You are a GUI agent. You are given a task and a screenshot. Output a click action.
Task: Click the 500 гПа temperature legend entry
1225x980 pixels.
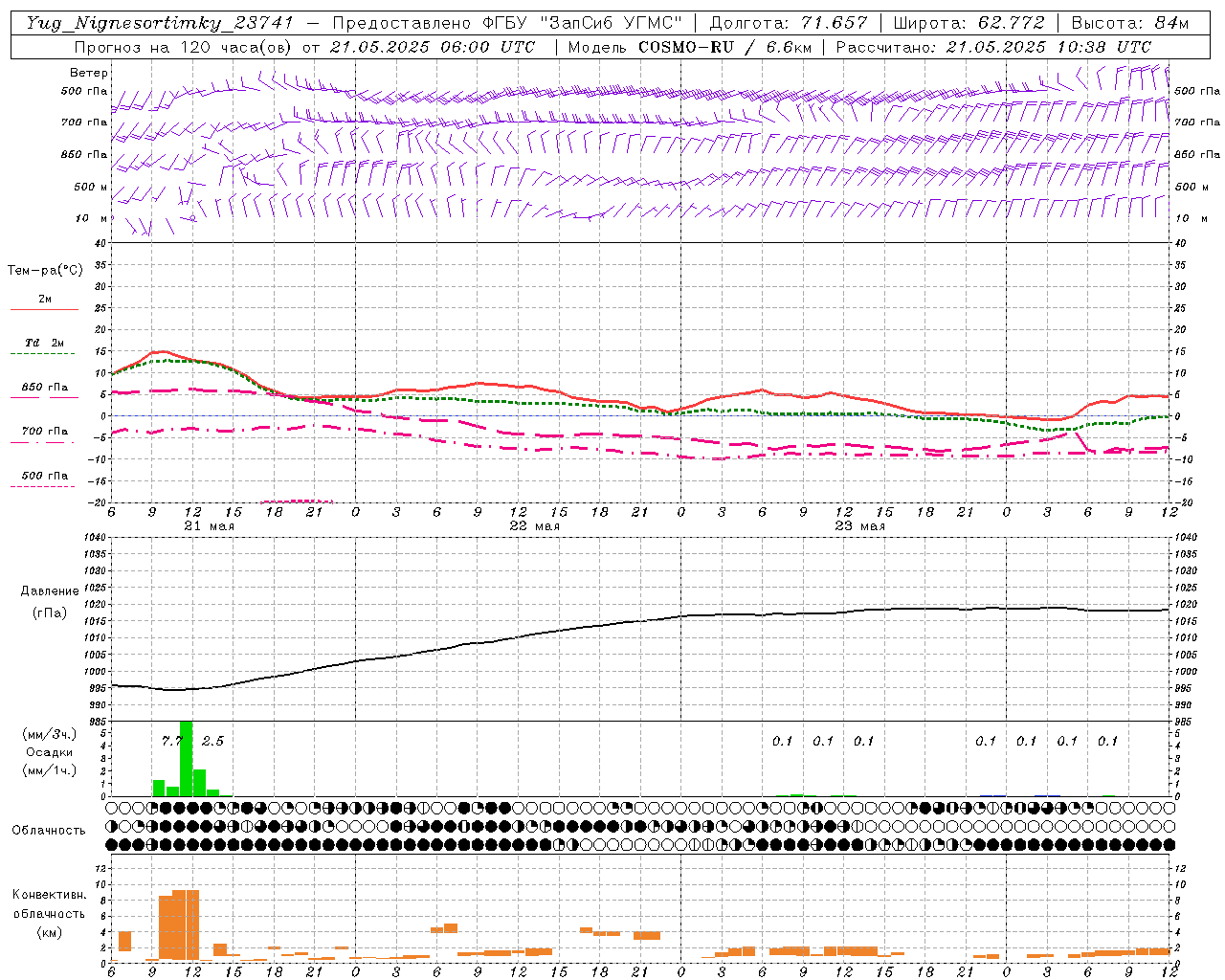45,479
